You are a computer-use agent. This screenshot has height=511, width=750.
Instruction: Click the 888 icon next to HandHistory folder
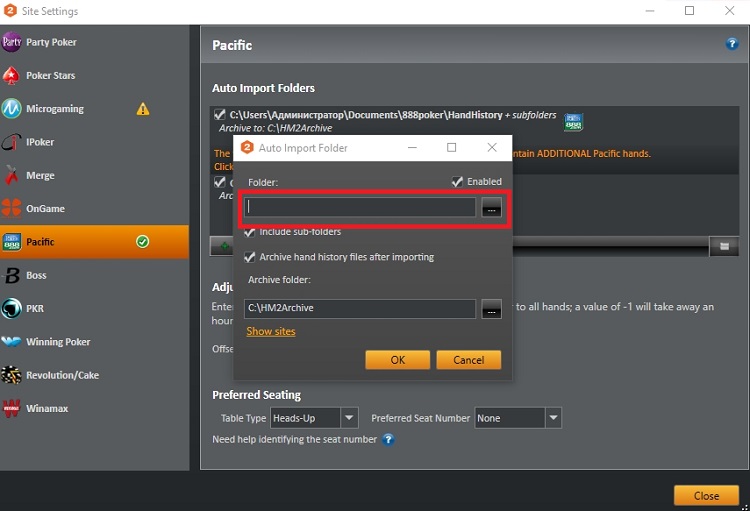tap(573, 122)
